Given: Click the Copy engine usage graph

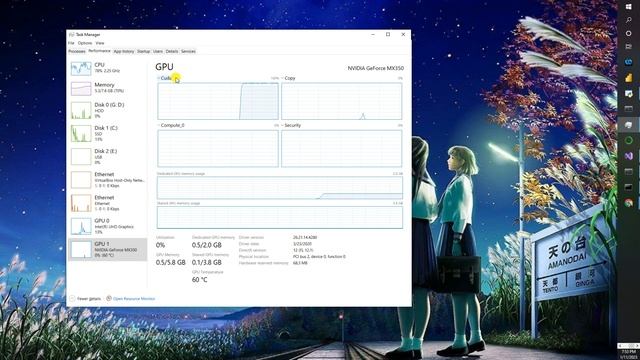Looking at the screenshot, I should pos(342,101).
